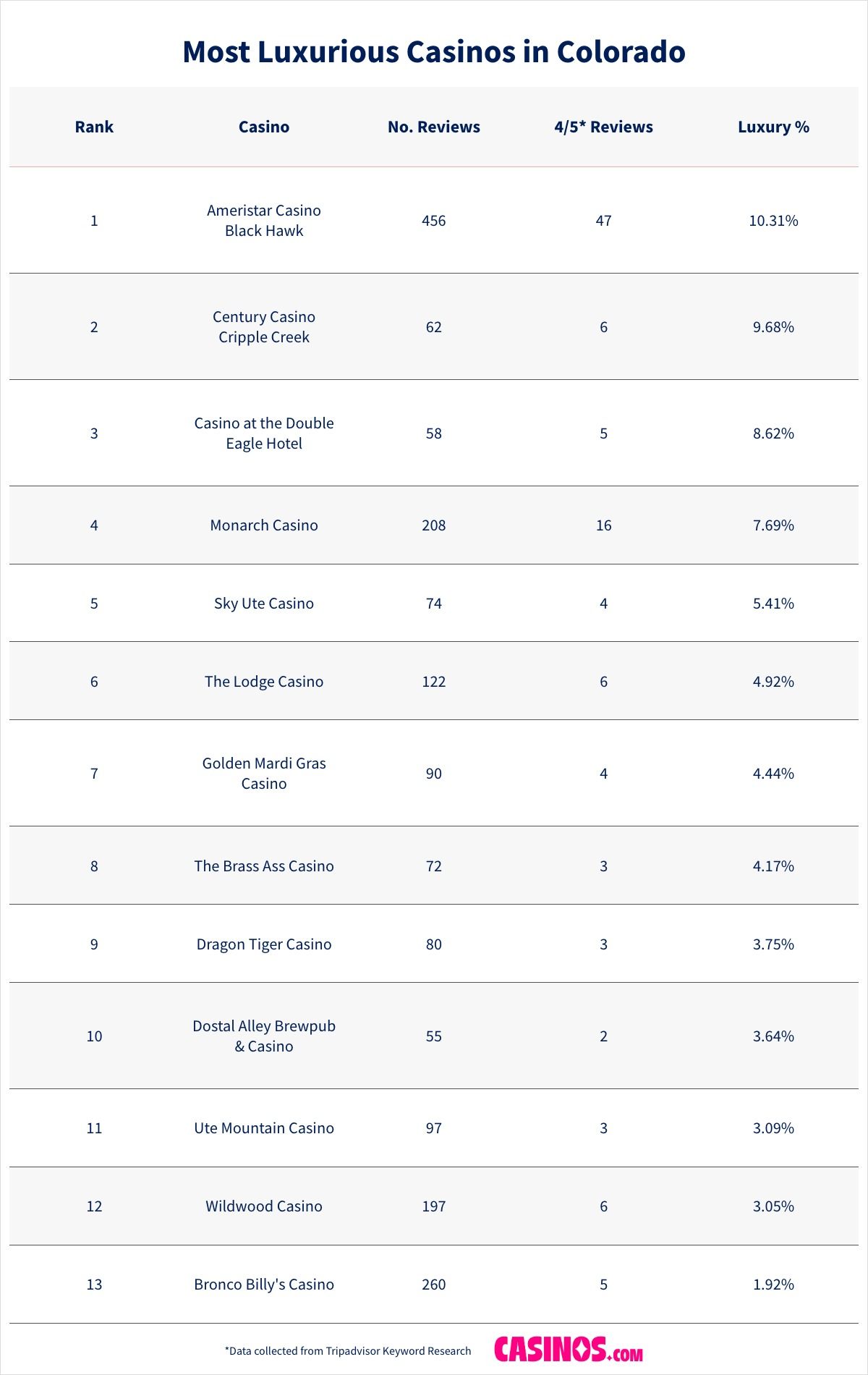Screen dimensions: 868x1375
Task: Click the Monarch Casino name
Action: point(264,525)
